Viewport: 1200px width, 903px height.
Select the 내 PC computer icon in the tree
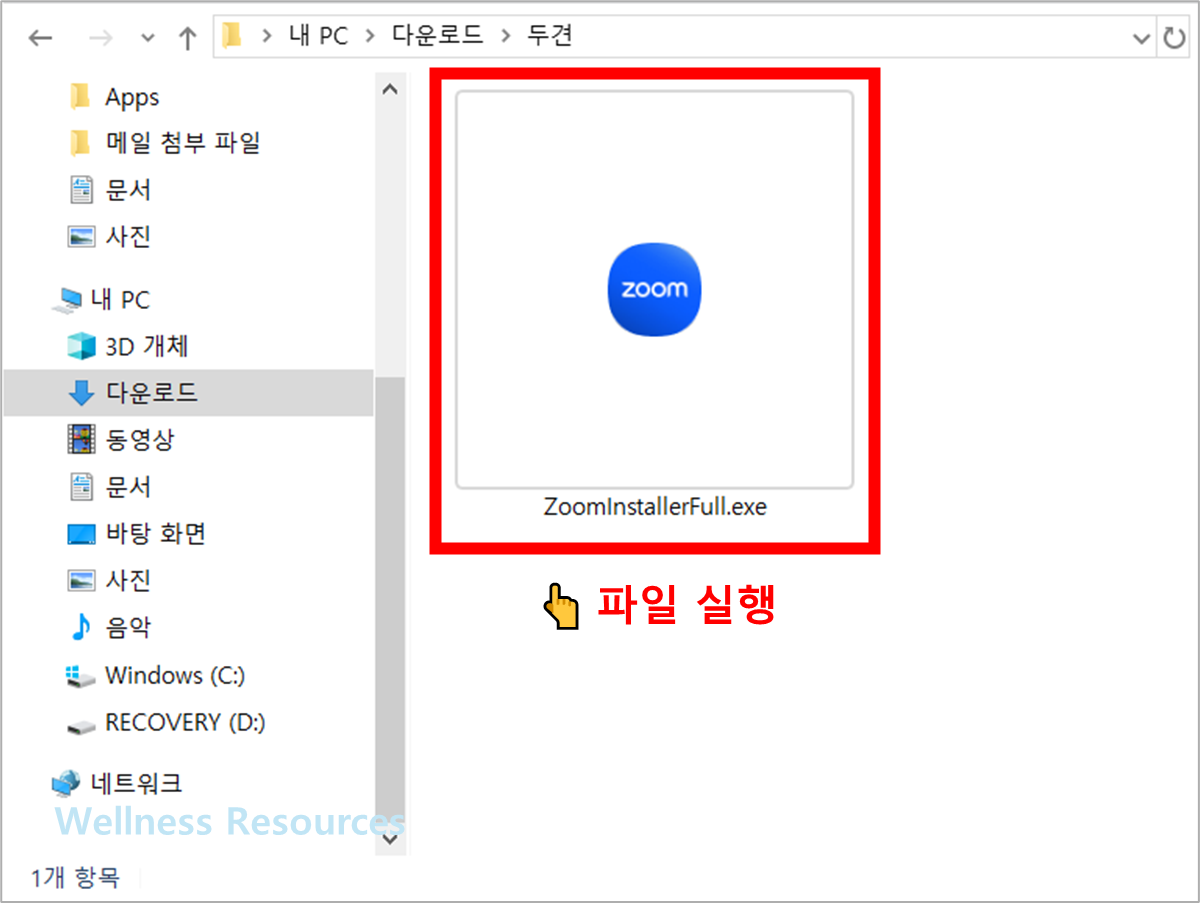(70, 299)
